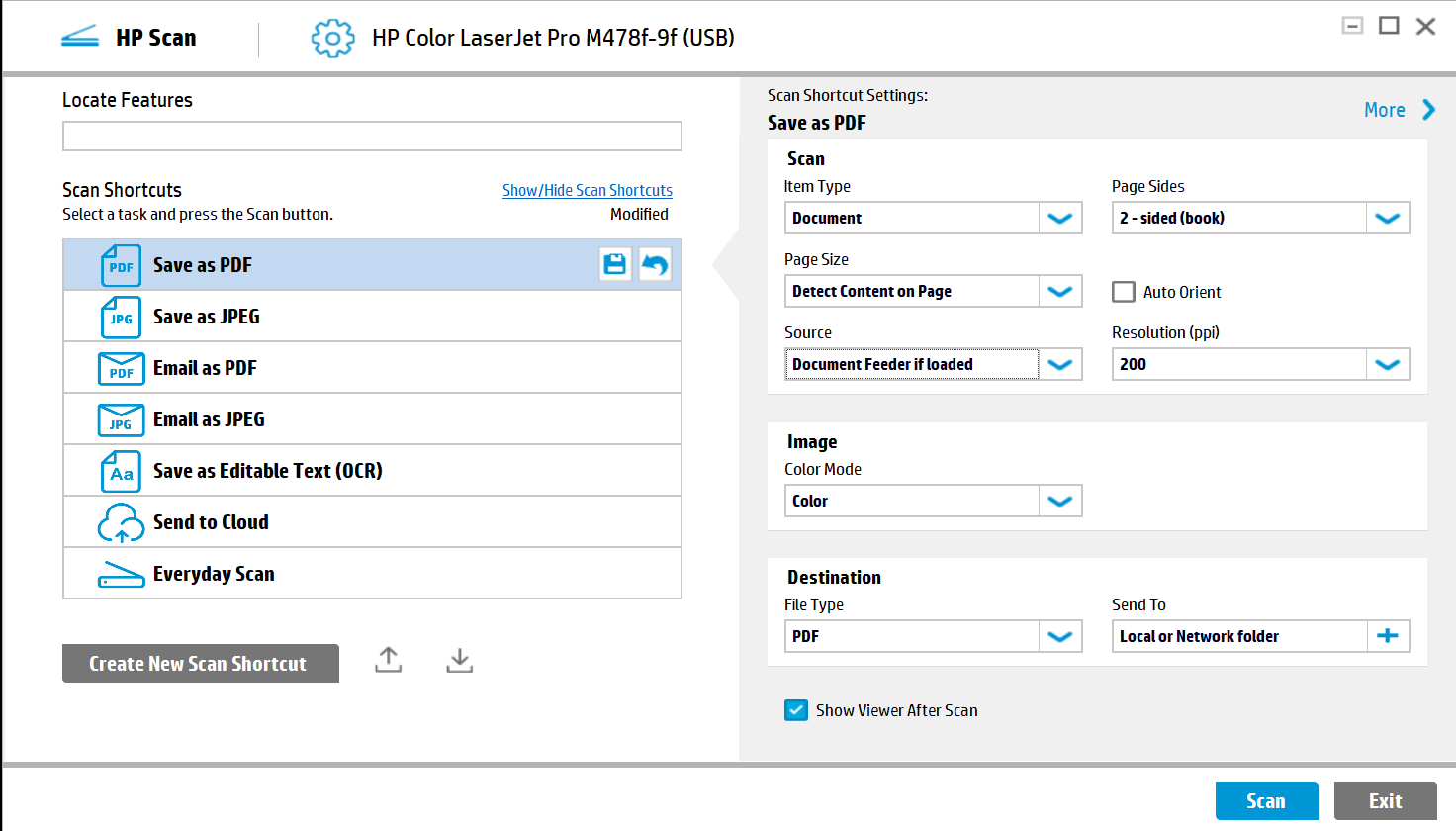Image resolution: width=1456 pixels, height=831 pixels.
Task: Revert shortcut changes using the undo icon
Action: [654, 263]
